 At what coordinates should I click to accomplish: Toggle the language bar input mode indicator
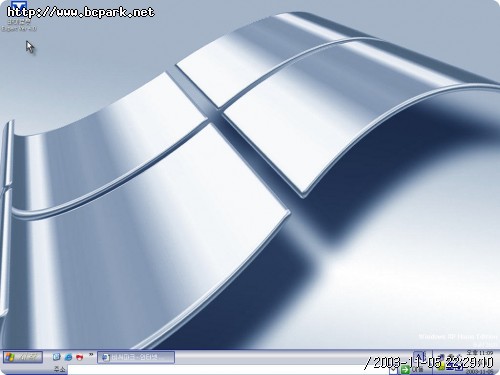pyautogui.click(x=419, y=357)
